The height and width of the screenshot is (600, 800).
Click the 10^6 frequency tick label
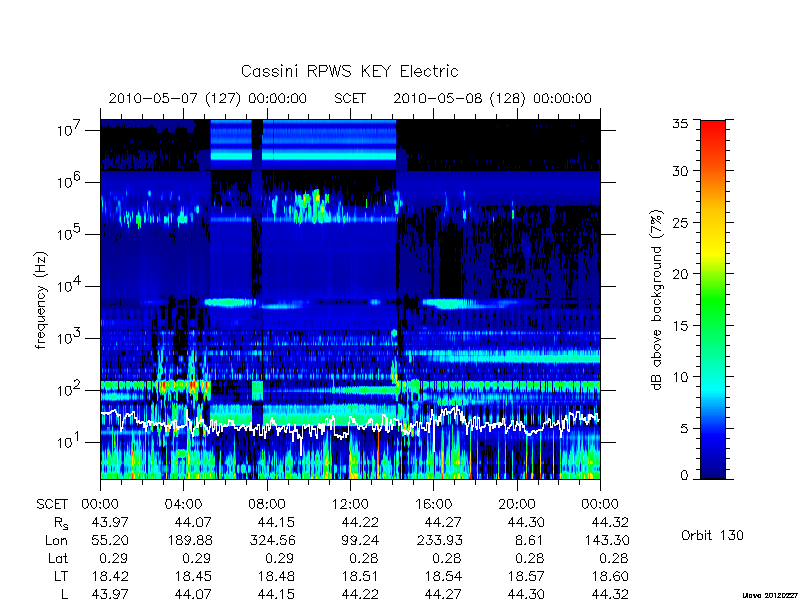[x=70, y=182]
